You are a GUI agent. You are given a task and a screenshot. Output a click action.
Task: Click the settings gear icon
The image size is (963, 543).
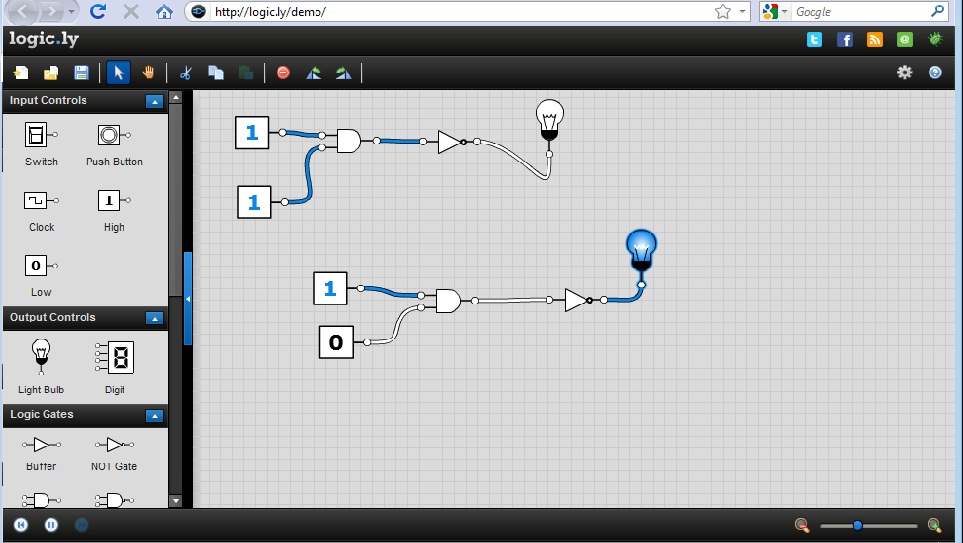point(905,72)
